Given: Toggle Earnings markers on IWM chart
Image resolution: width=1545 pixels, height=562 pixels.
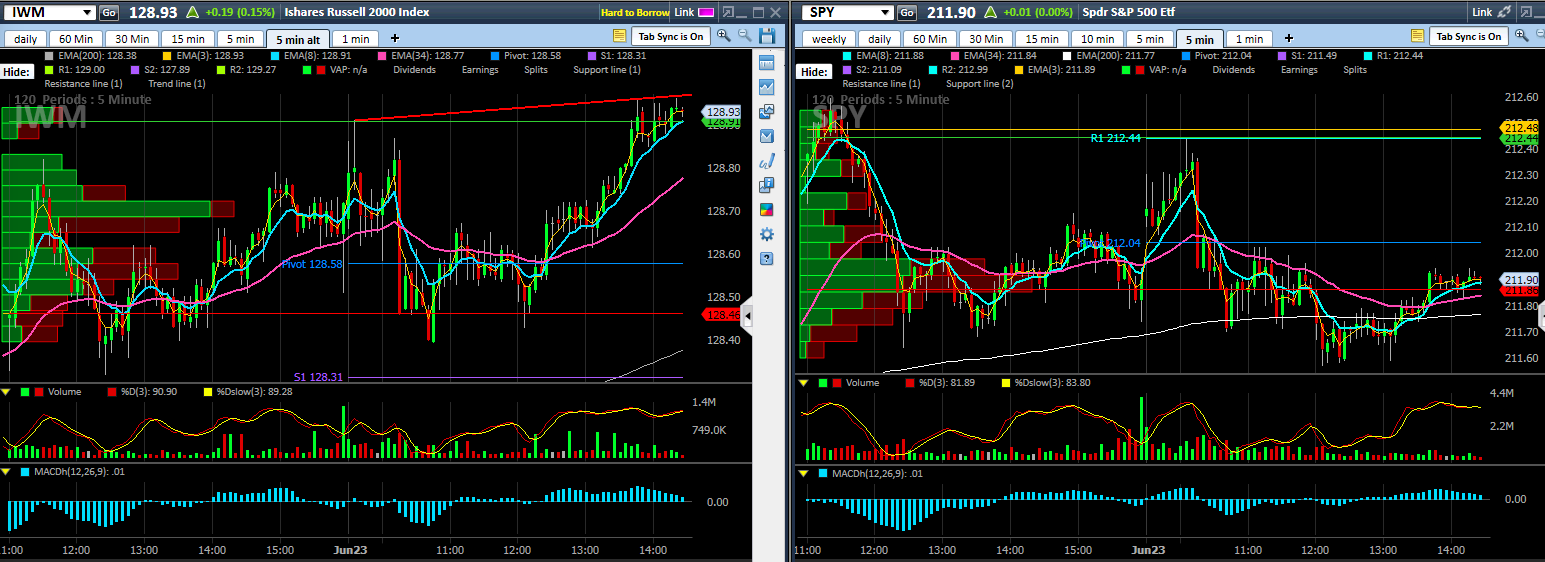Looking at the screenshot, I should [482, 70].
